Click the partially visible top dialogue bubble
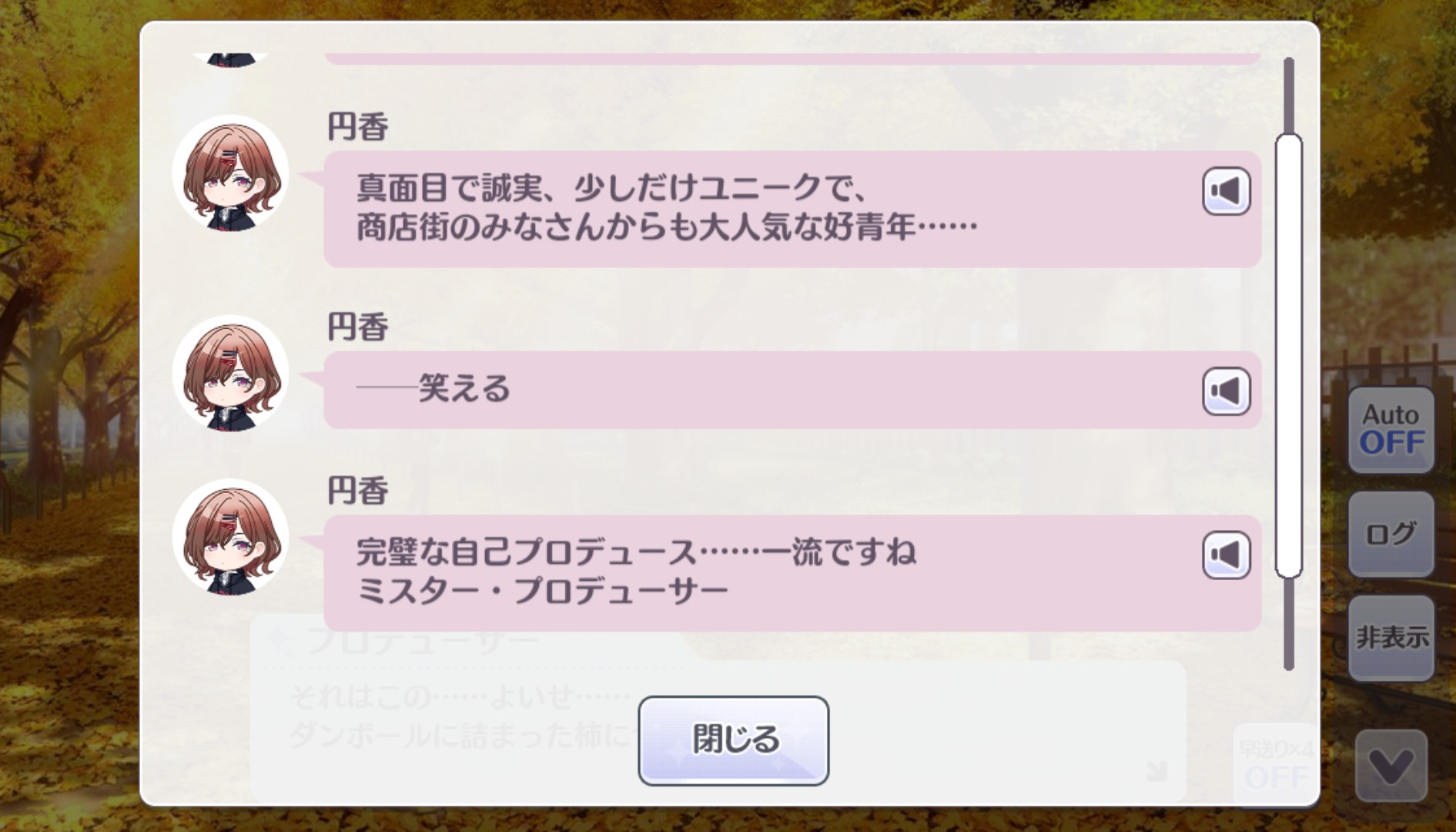 point(792,59)
